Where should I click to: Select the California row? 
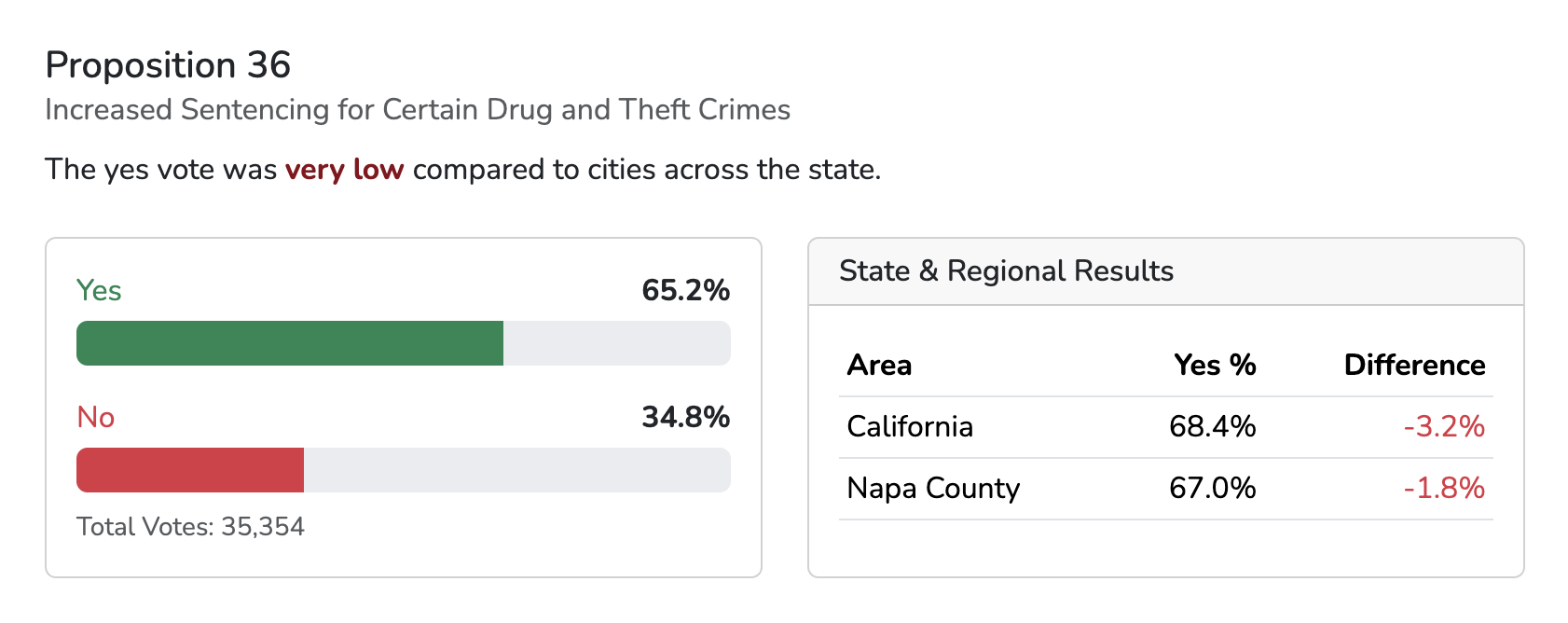point(1166,427)
